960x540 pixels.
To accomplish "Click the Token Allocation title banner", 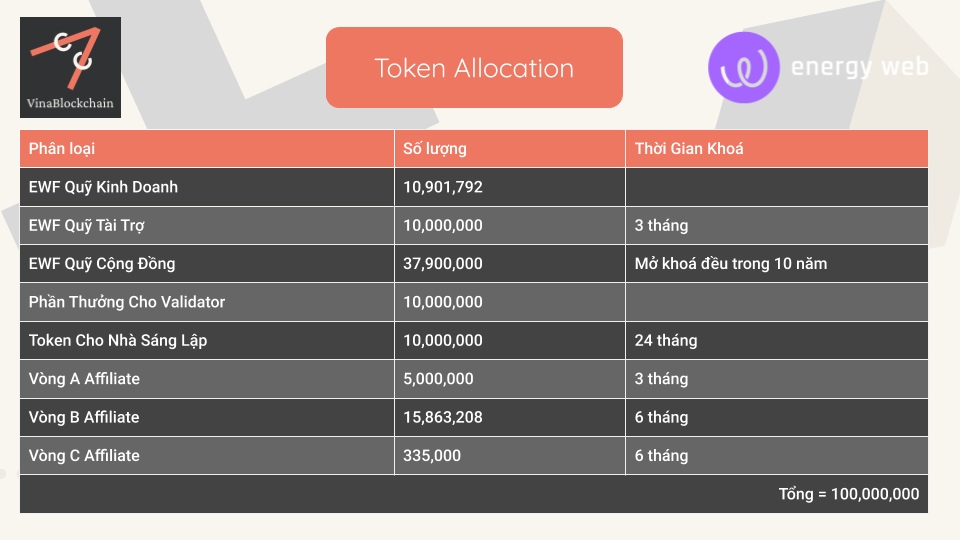I will point(474,67).
